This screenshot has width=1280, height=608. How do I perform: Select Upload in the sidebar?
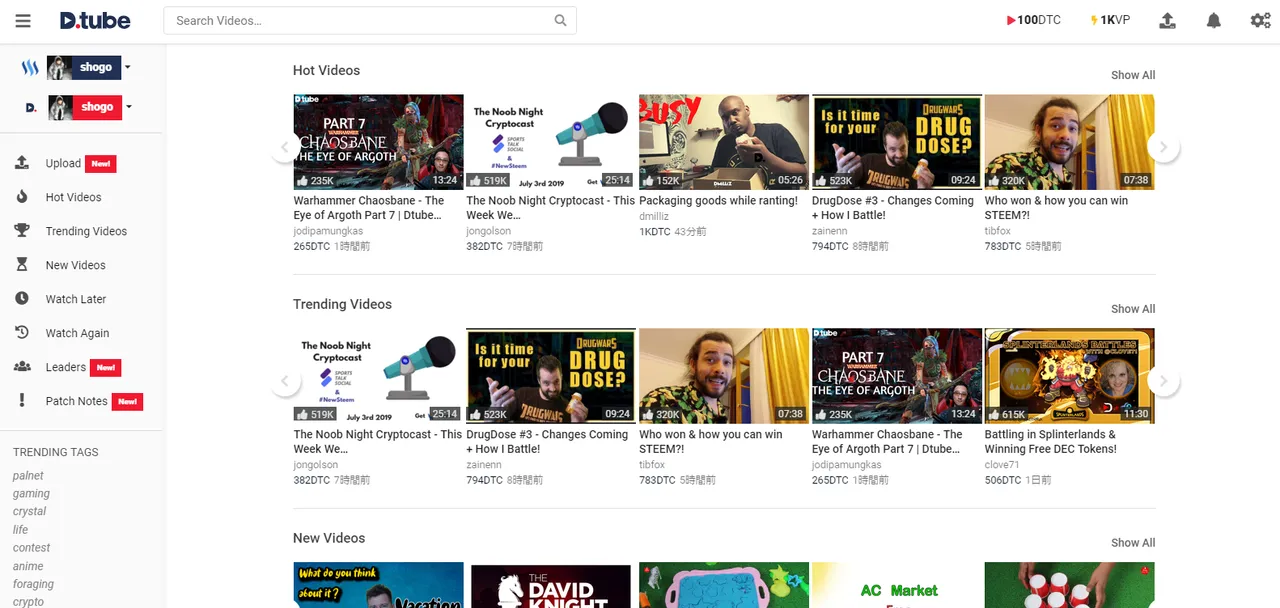tap(63, 163)
